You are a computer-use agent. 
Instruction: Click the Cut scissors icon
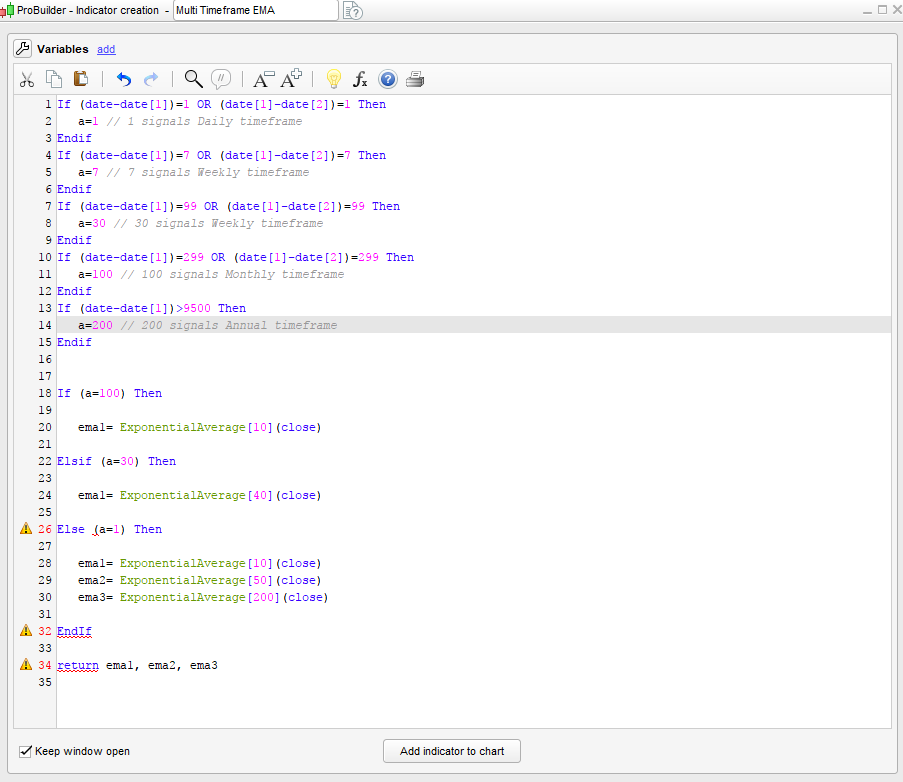tap(27, 80)
